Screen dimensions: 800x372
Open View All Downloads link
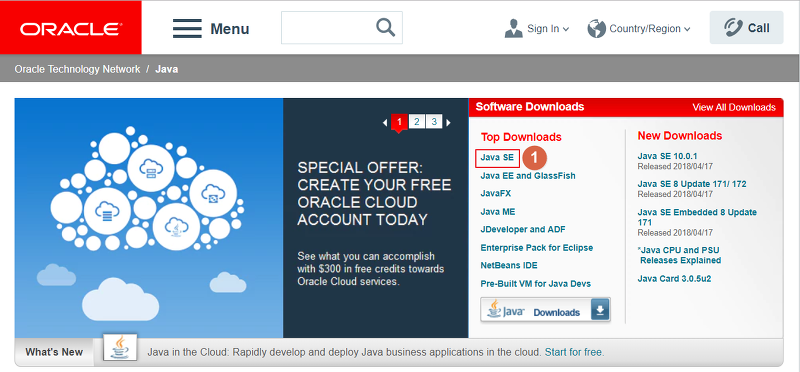734,107
